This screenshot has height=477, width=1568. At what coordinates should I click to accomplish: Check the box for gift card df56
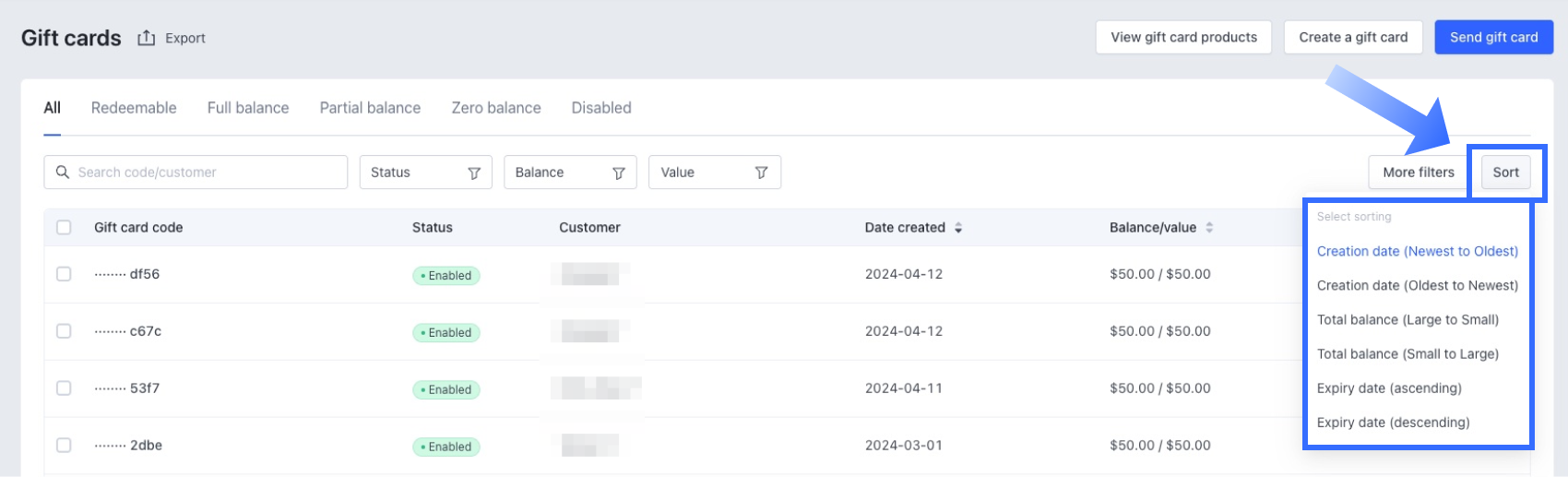coord(64,274)
